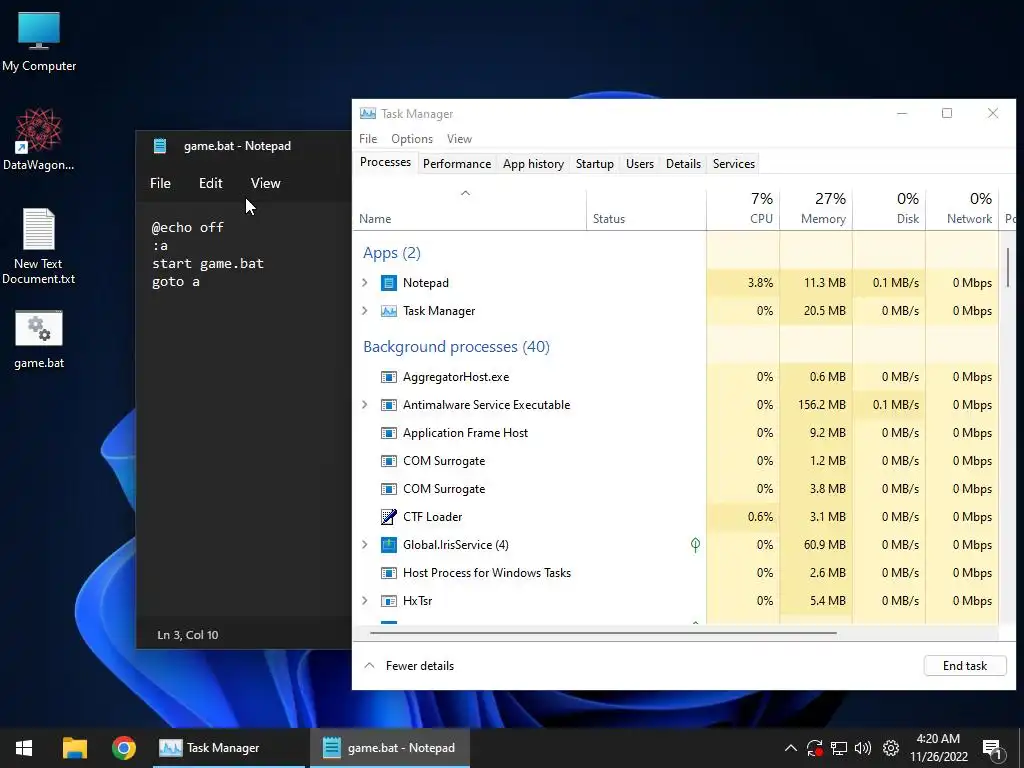Show hidden system tray icons

790,748
